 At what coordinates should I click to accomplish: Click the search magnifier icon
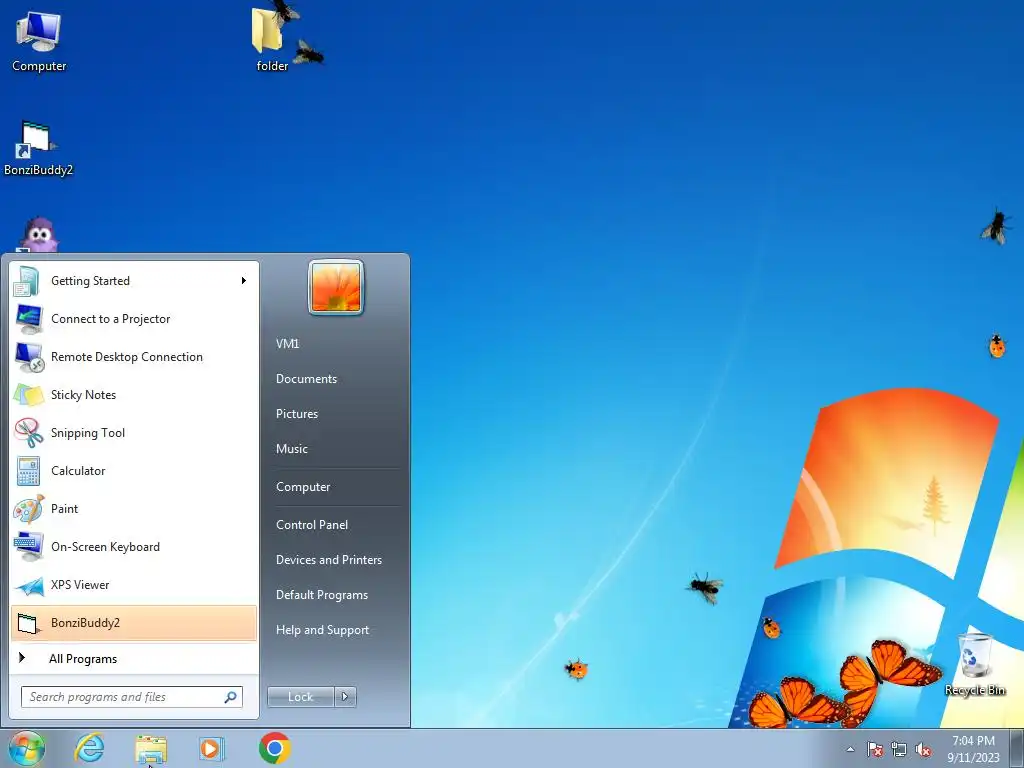pos(231,697)
